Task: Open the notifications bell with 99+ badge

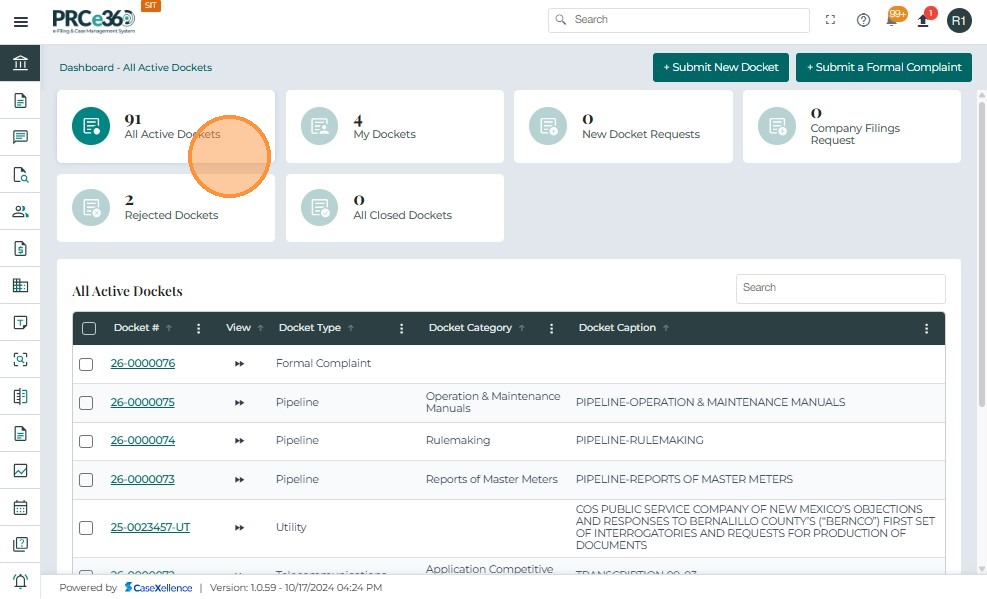Action: tap(893, 20)
